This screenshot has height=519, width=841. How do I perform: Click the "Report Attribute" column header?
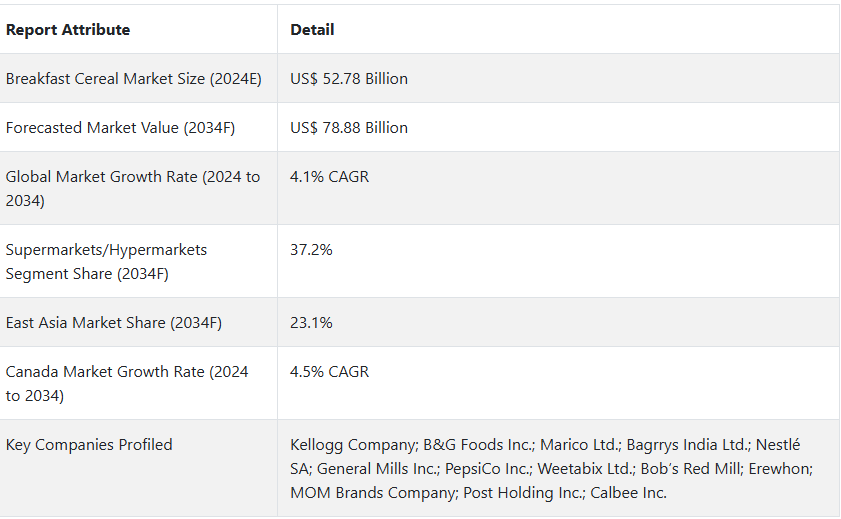pos(68,30)
